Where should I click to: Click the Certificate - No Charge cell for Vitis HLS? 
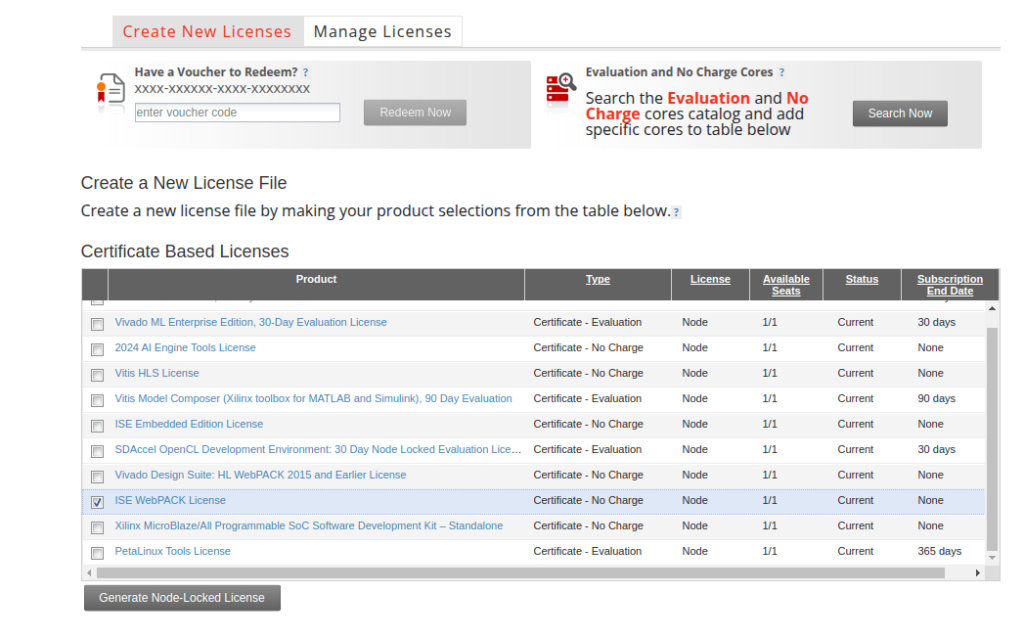click(588, 373)
